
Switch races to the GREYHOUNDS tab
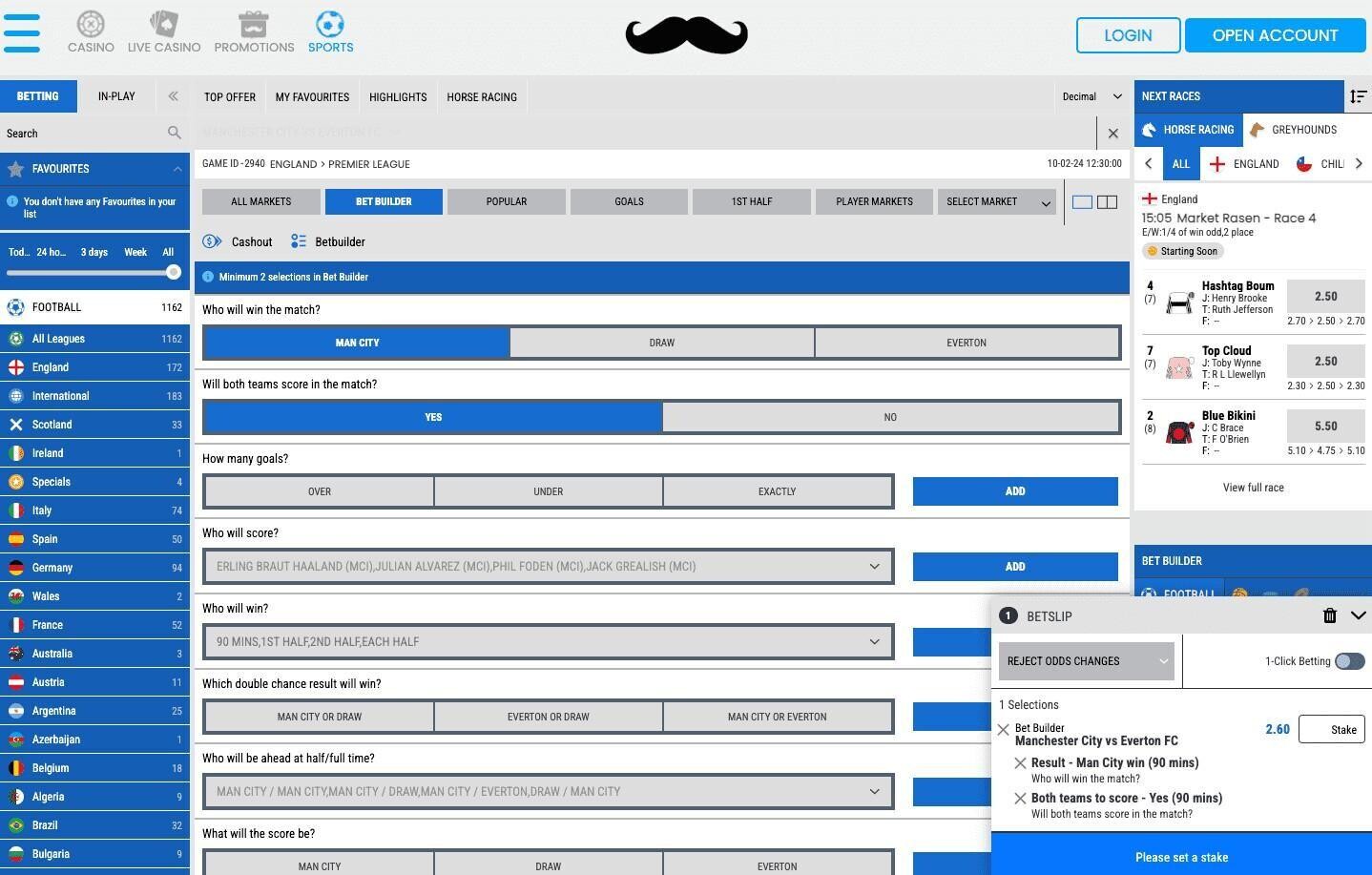(1295, 130)
